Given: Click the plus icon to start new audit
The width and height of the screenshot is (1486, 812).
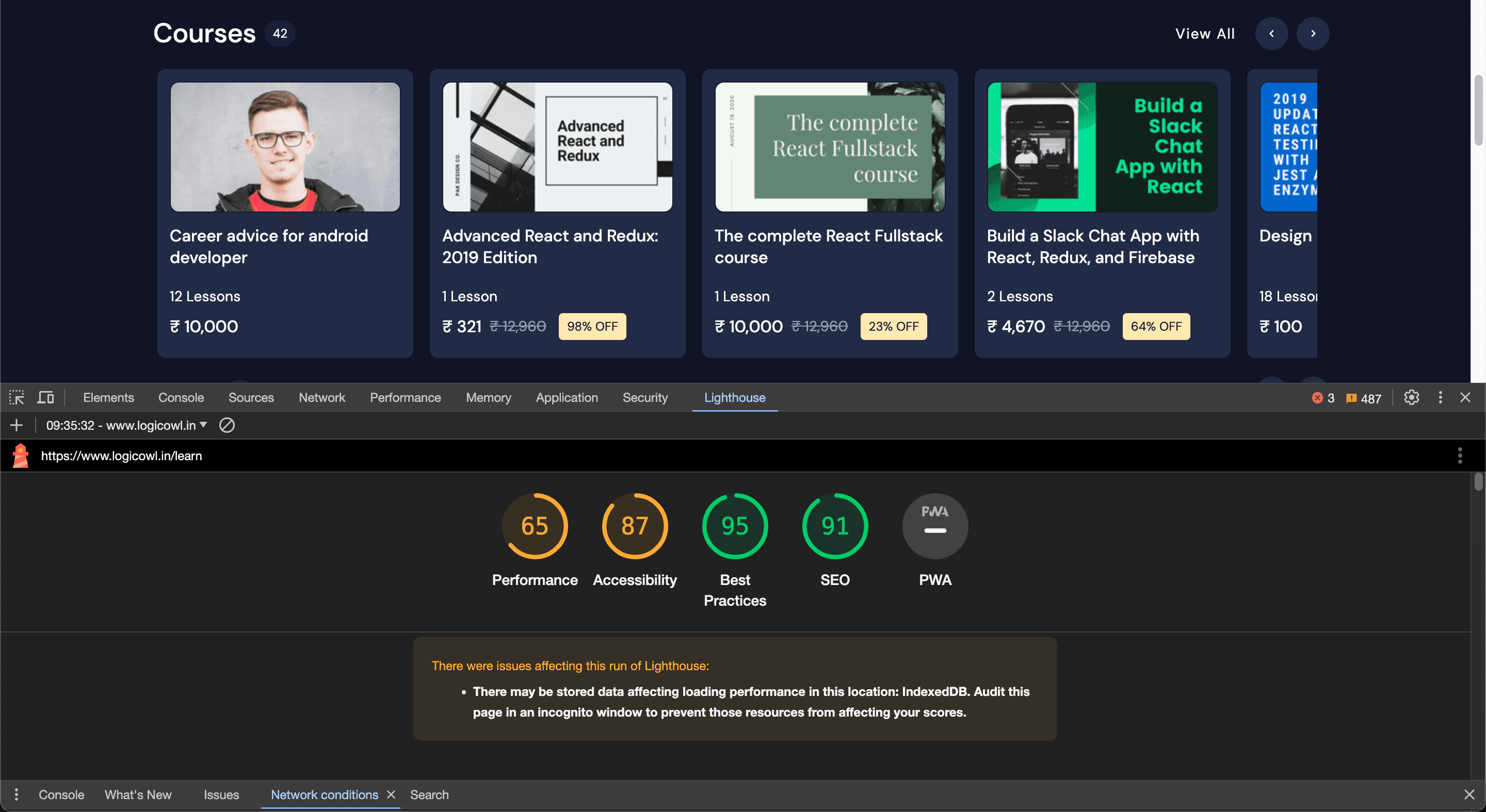Looking at the screenshot, I should (16, 425).
